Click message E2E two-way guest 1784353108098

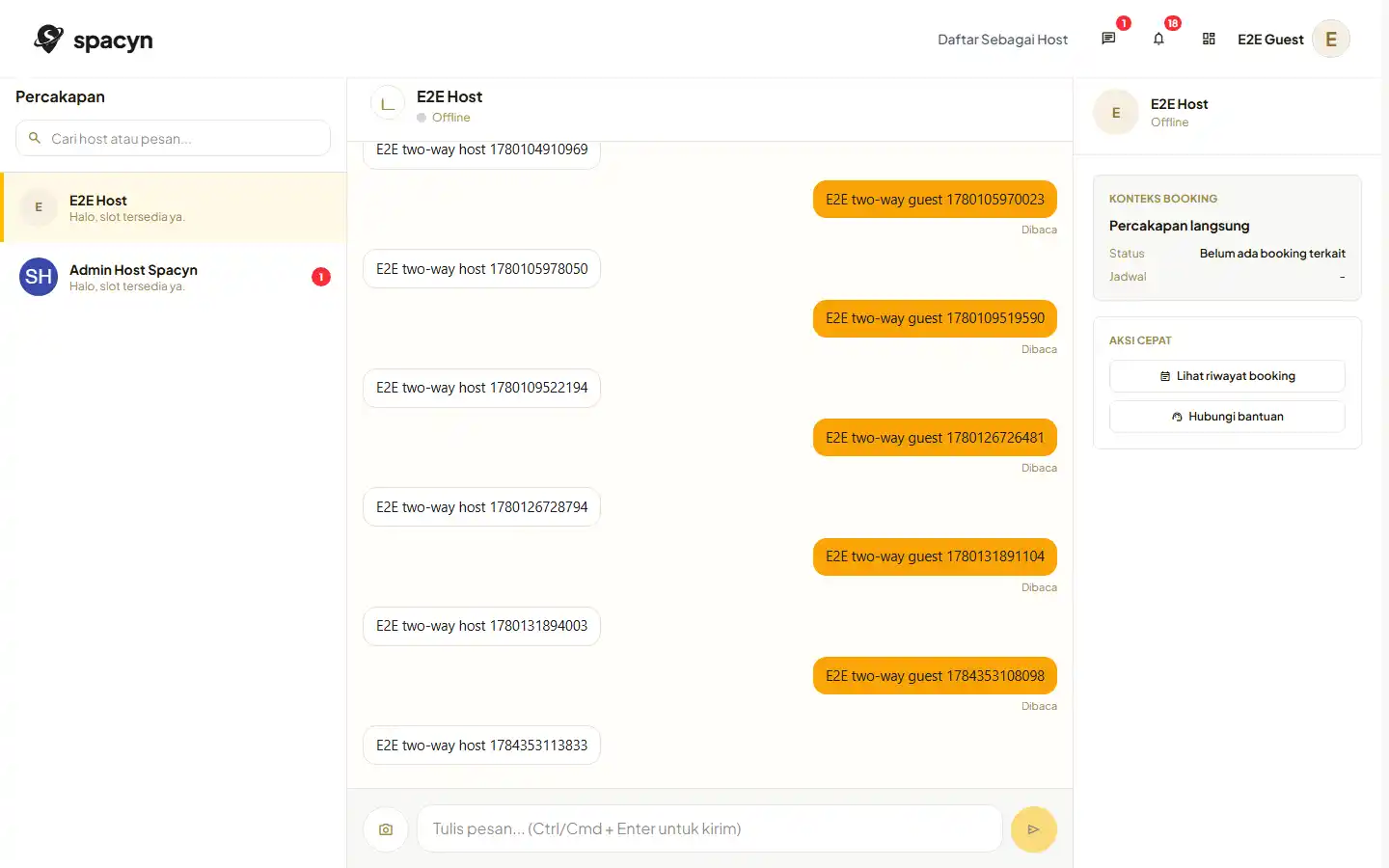click(935, 676)
